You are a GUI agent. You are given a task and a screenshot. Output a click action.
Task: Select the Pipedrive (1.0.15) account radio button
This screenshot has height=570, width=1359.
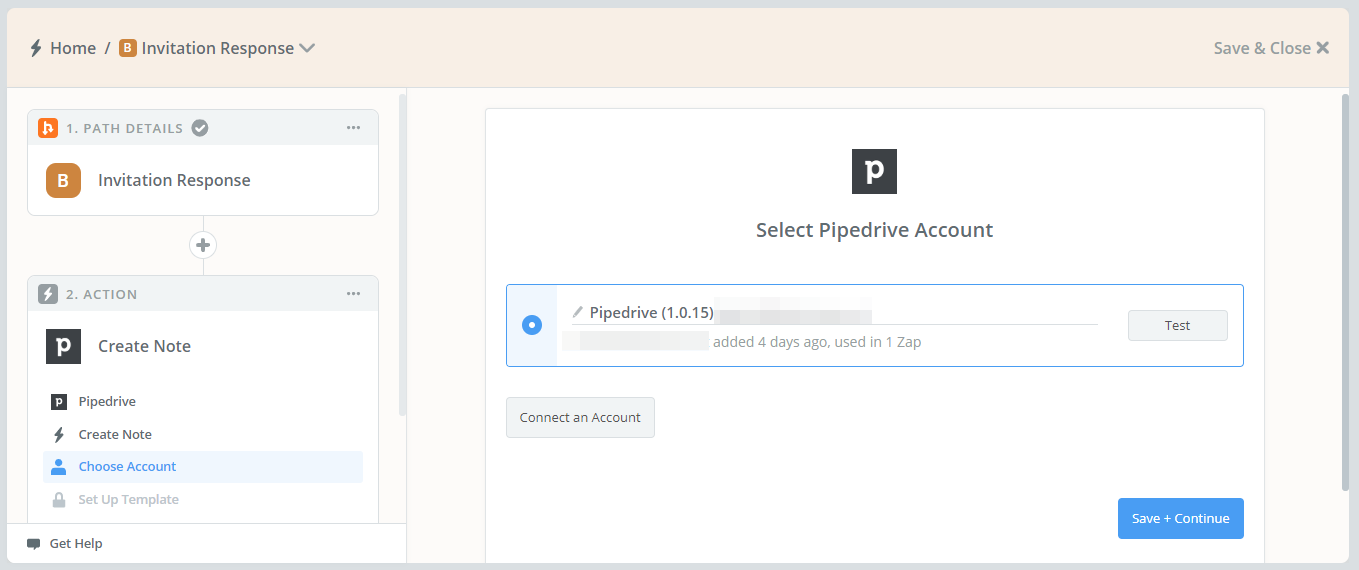[532, 325]
